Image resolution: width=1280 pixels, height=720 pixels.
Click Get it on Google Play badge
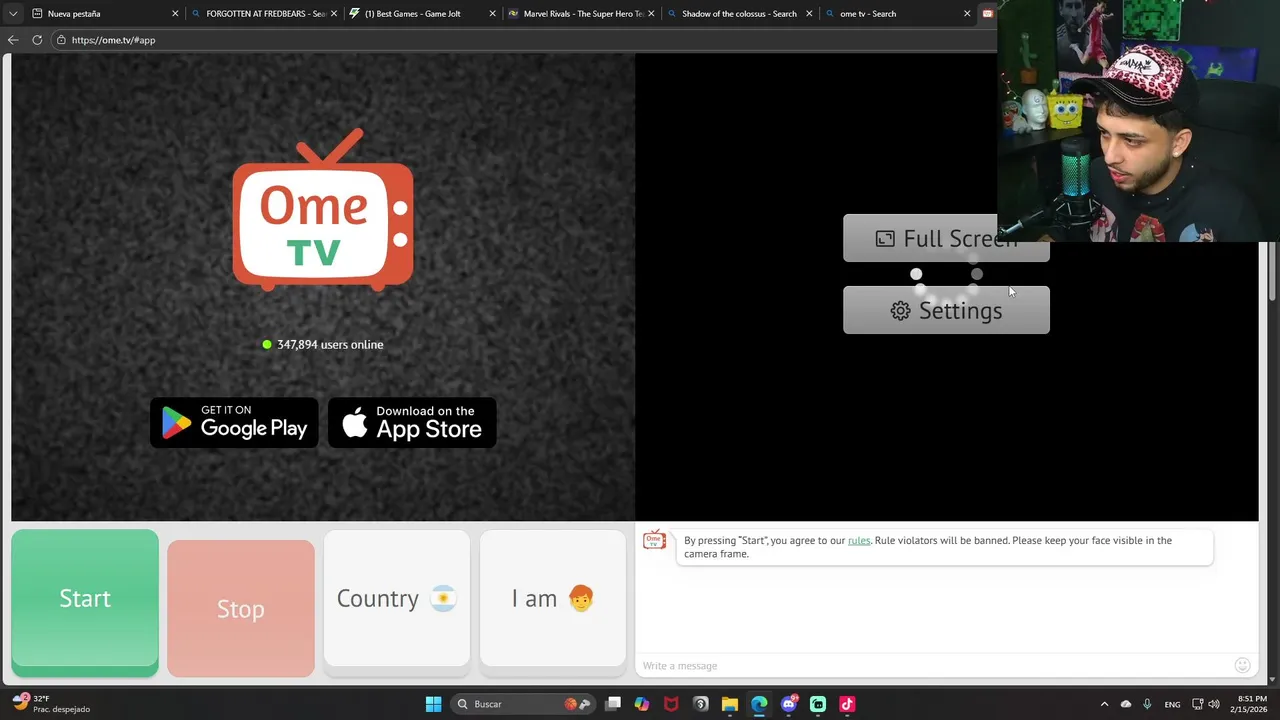[234, 422]
